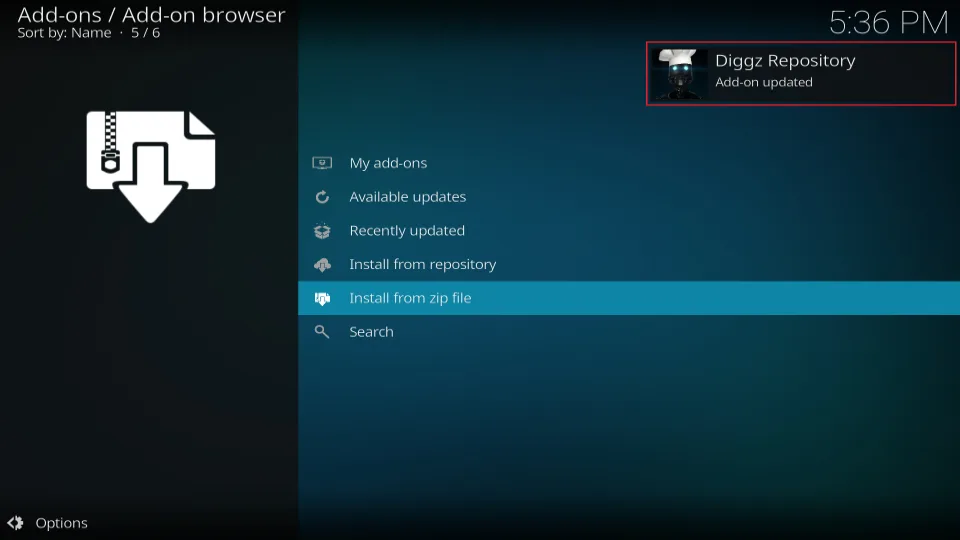Click the Install from zip file icon
Screen dimensions: 960x540
pyautogui.click(x=322, y=298)
